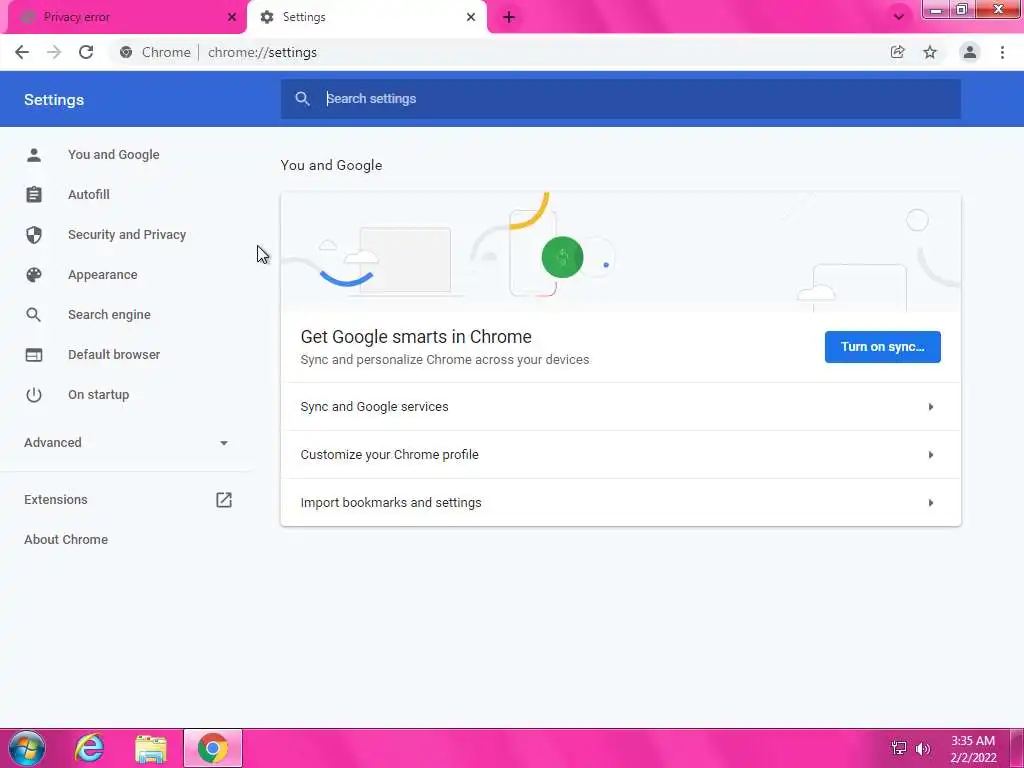Open the tab search dropdown arrow

[899, 17]
